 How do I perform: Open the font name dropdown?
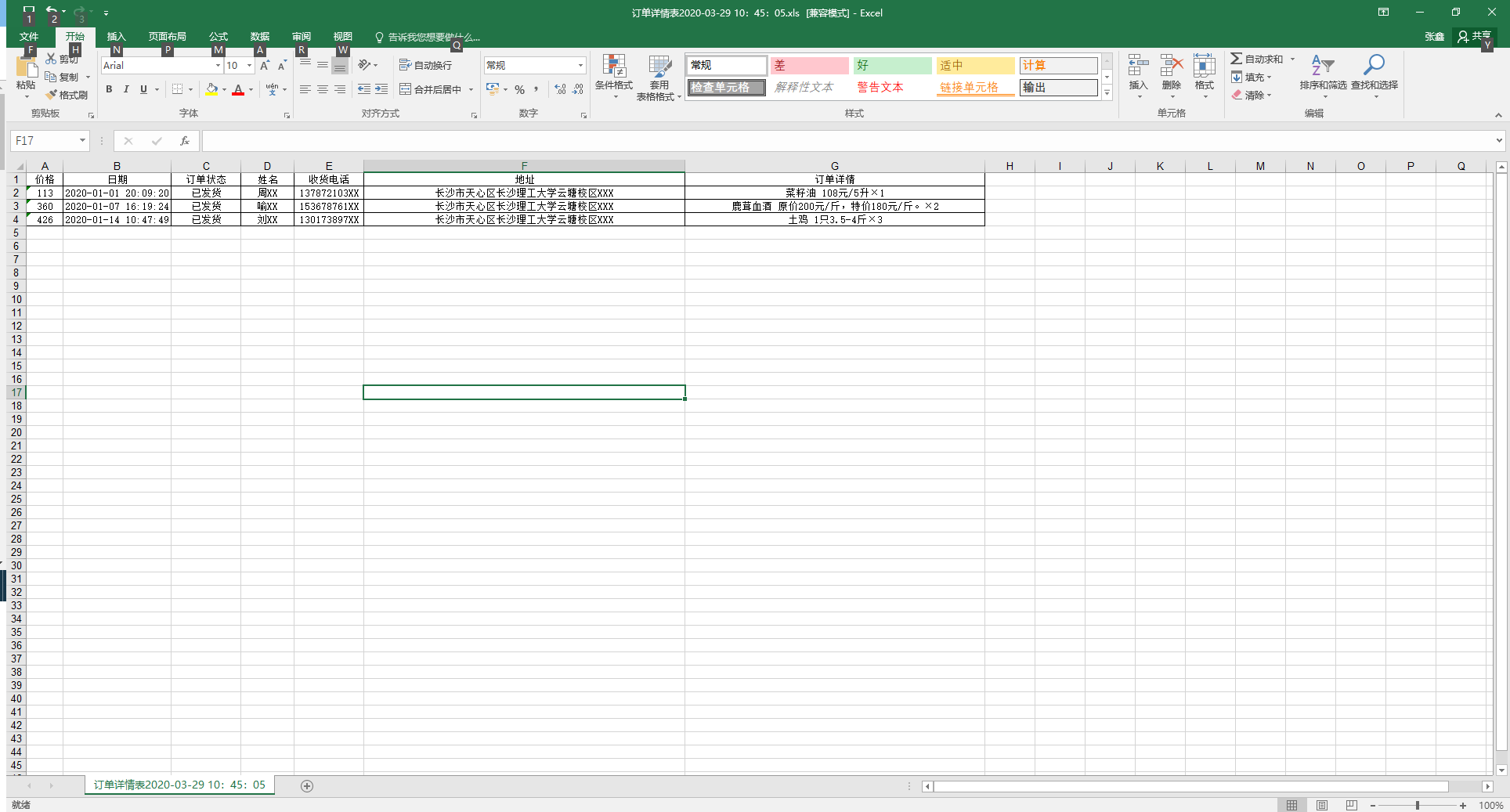tap(217, 65)
